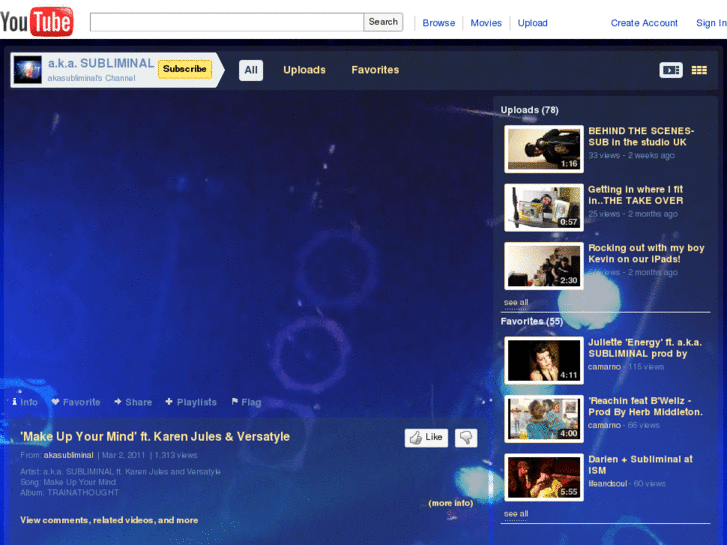Click Sign In link

(711, 23)
